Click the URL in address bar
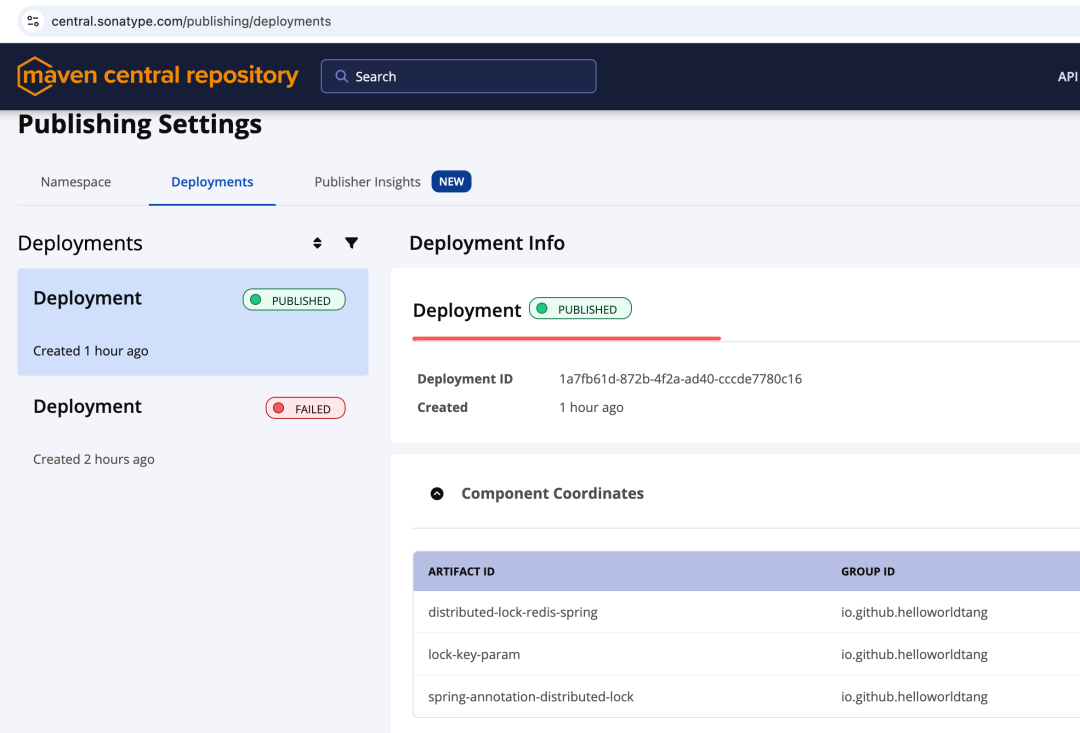 point(191,21)
